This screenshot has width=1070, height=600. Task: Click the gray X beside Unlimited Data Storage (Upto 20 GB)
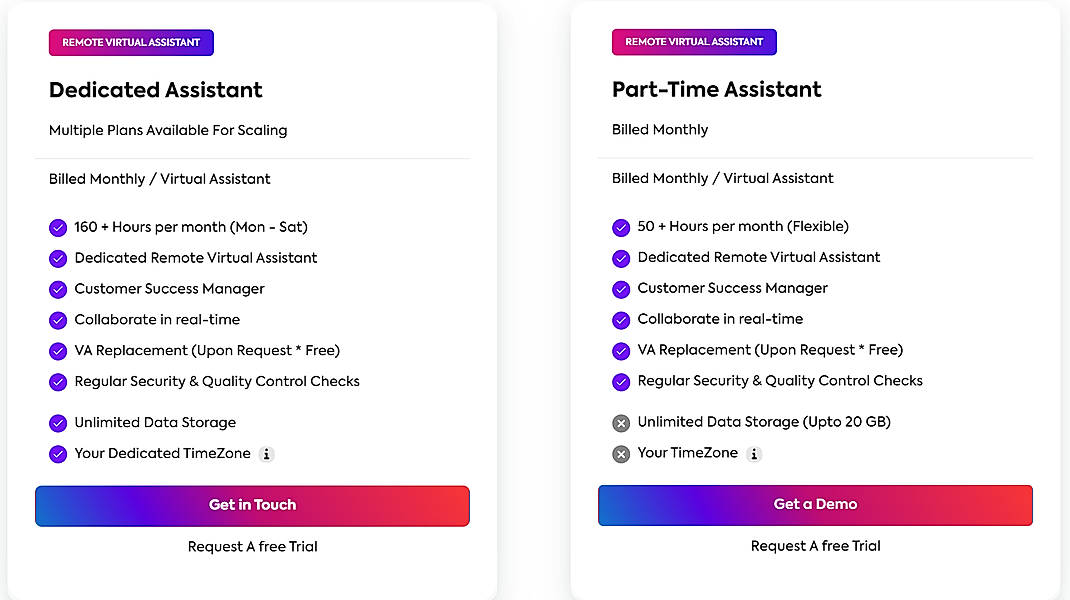coord(621,422)
